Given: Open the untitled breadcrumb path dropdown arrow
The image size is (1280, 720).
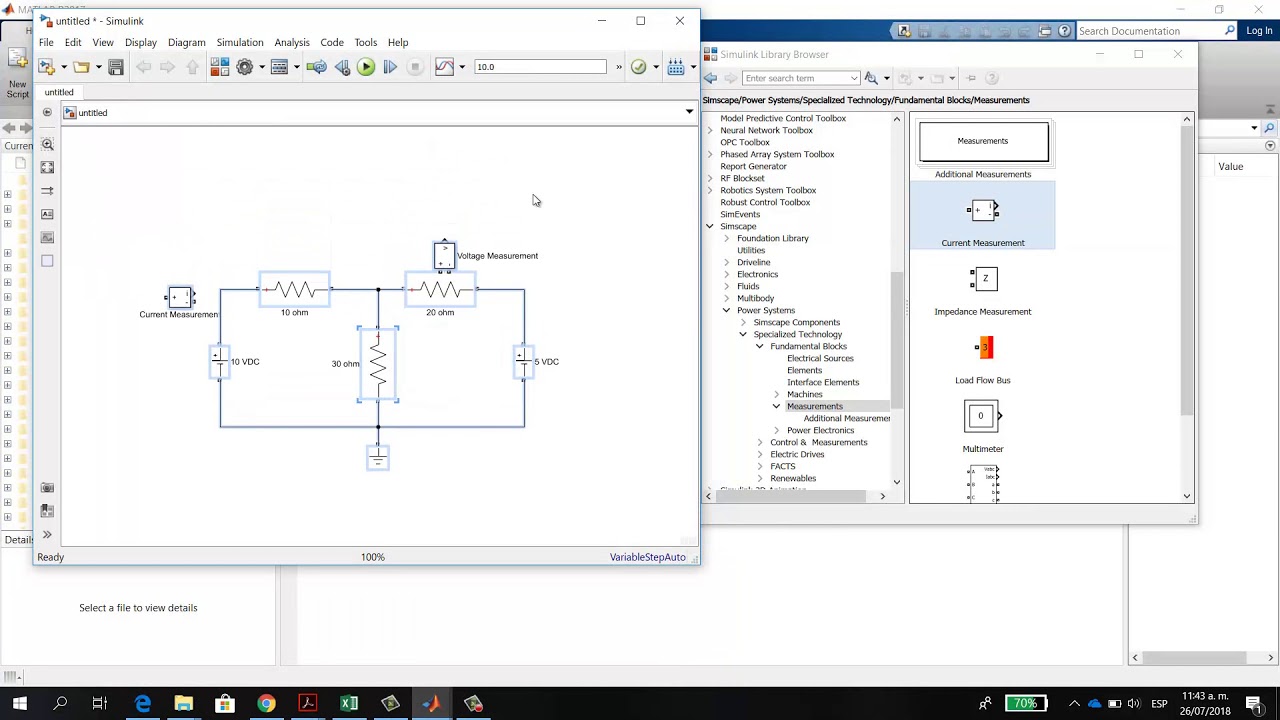Looking at the screenshot, I should 689,112.
